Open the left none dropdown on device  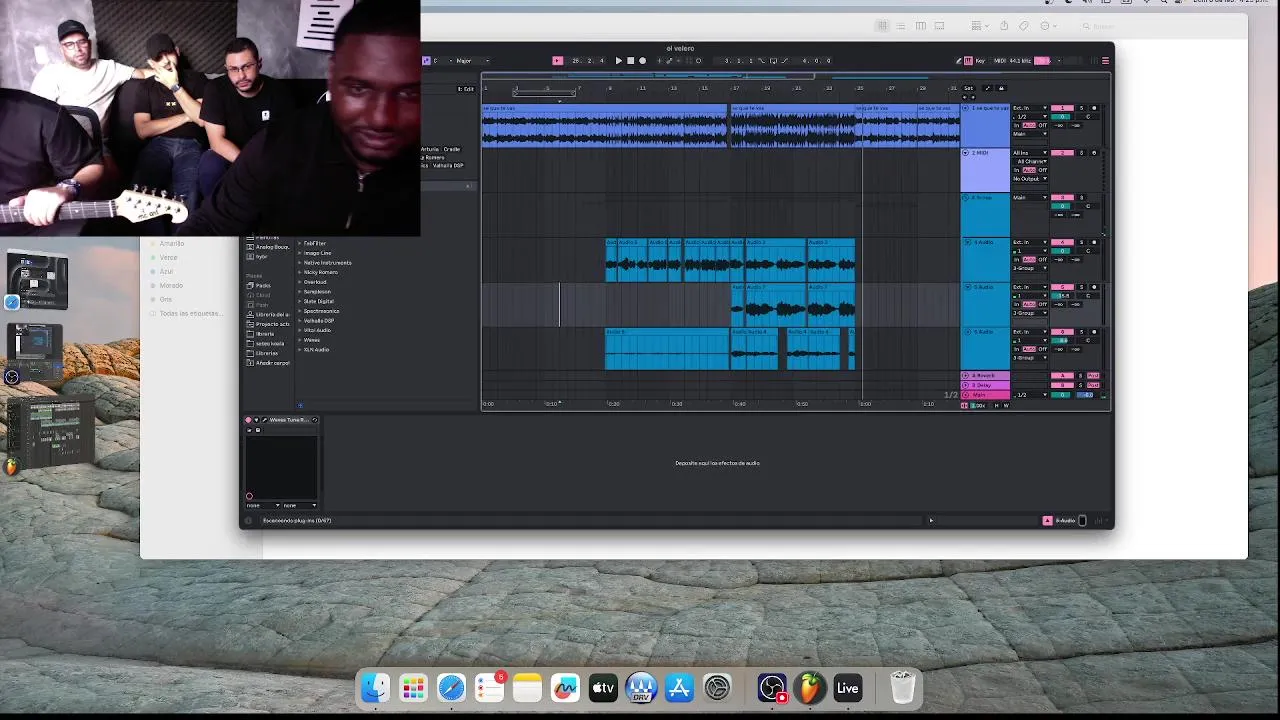[263, 505]
